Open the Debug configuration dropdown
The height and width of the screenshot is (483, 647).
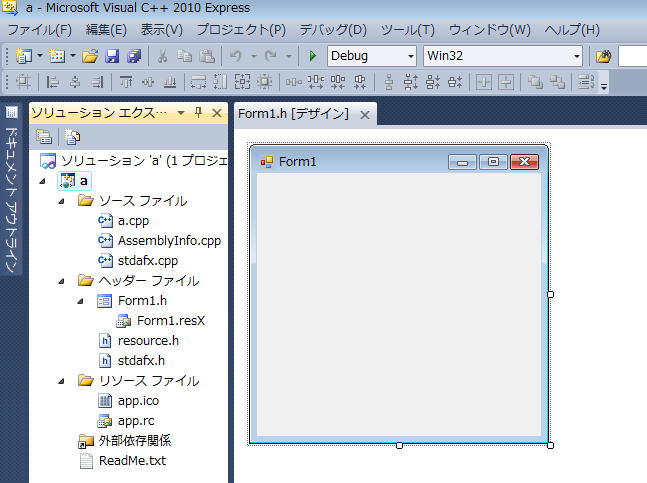(410, 56)
